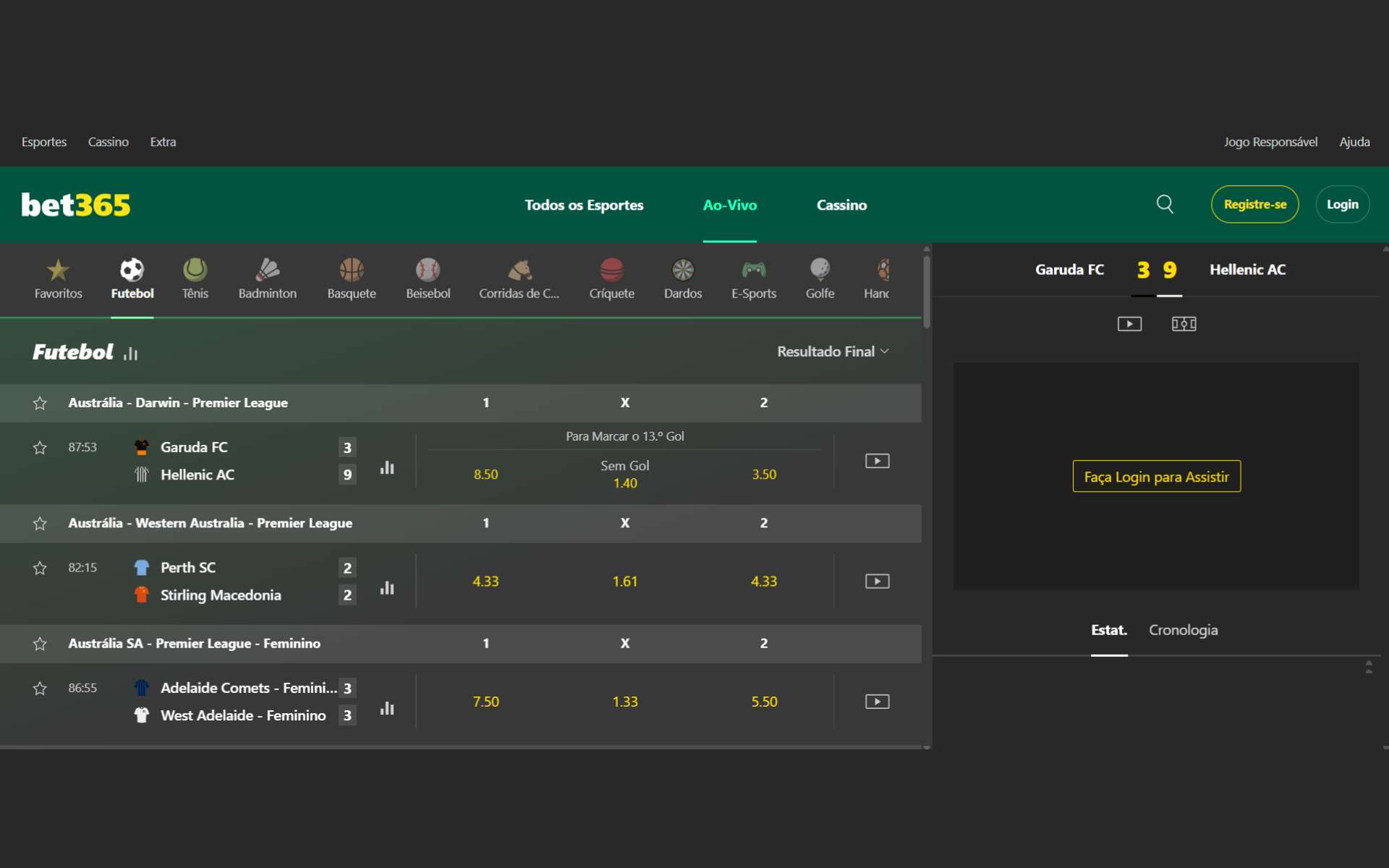Open Futebol stats chart icon beside title
1389x868 pixels.
130,354
